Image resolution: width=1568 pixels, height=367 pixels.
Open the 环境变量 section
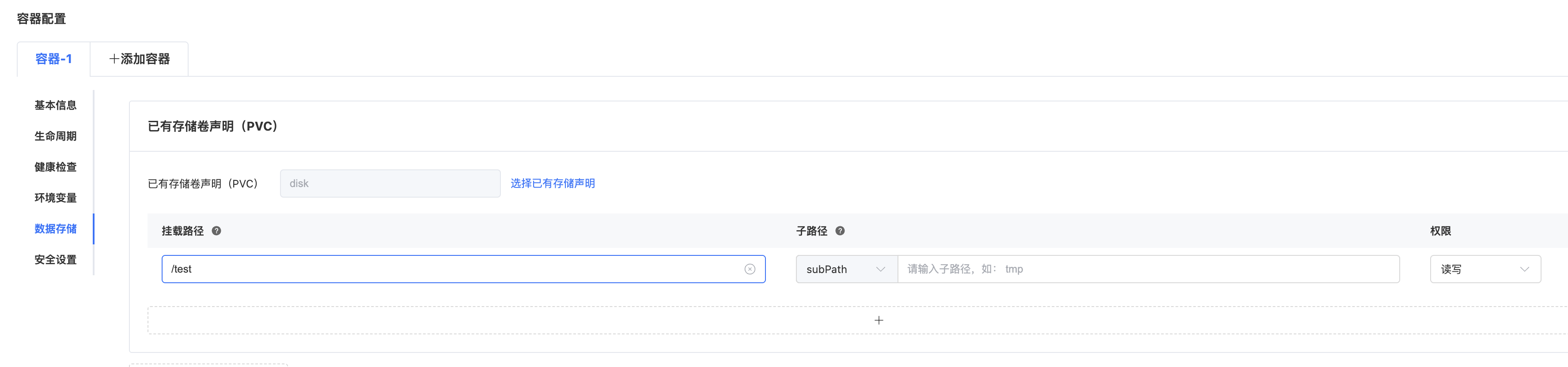click(x=55, y=198)
